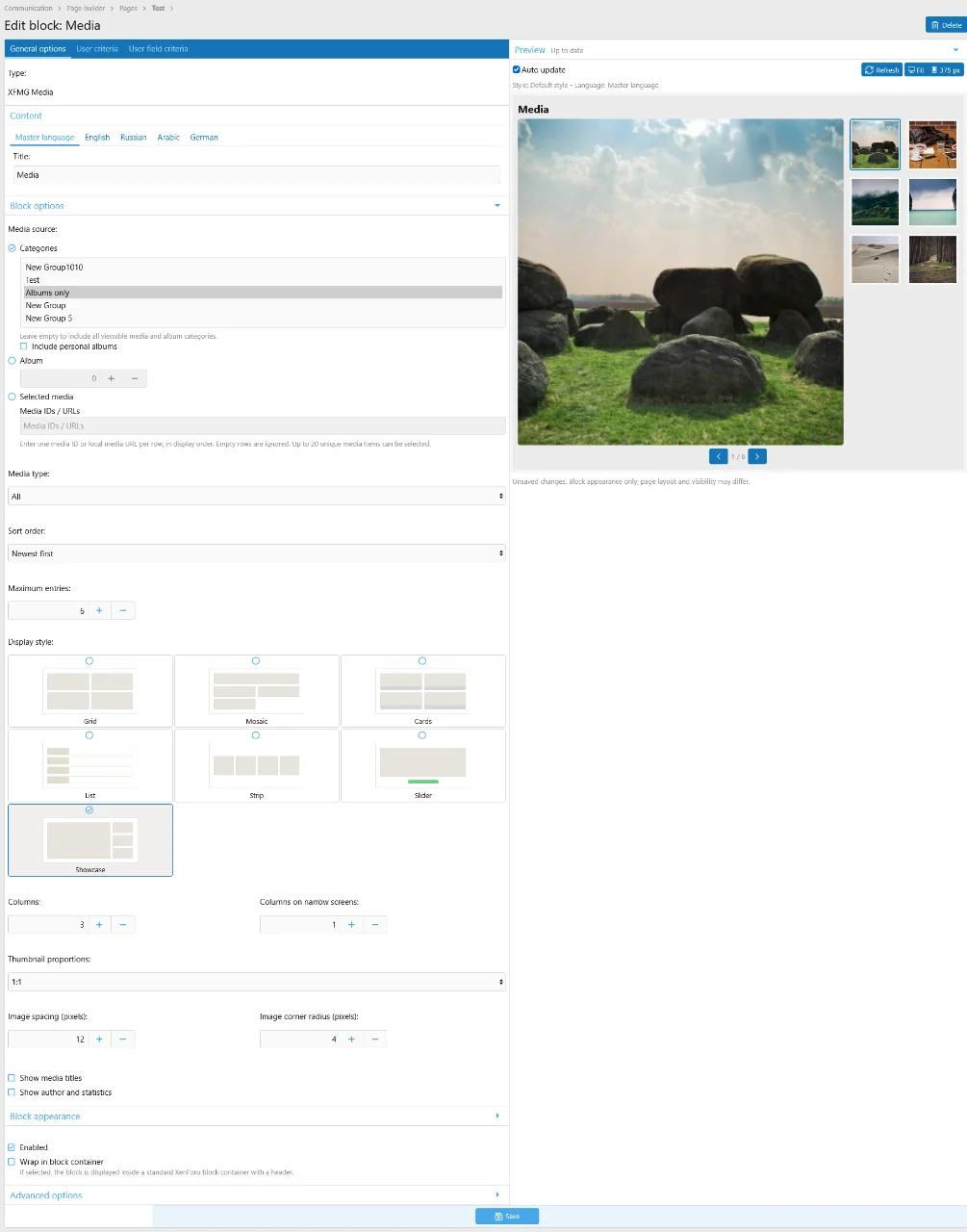Increase columns on narrow screens
The height and width of the screenshot is (1232, 967).
tap(351, 925)
